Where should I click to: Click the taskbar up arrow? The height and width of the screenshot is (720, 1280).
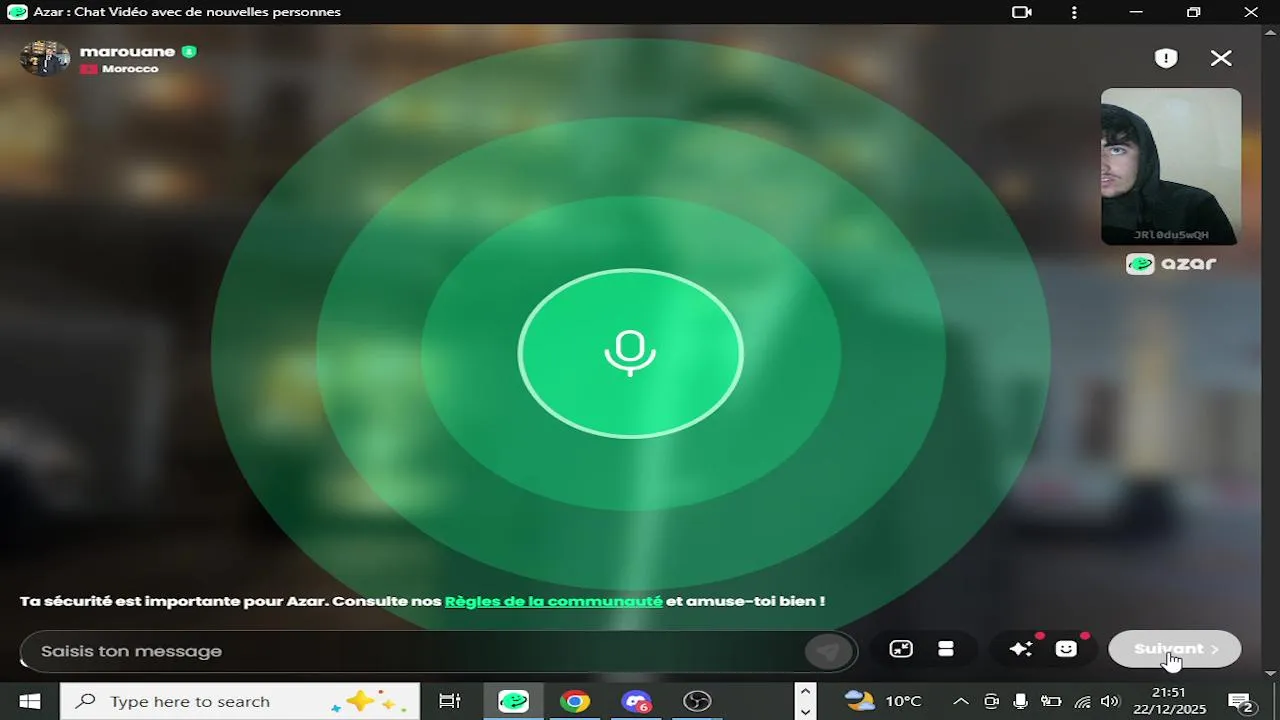coord(805,691)
